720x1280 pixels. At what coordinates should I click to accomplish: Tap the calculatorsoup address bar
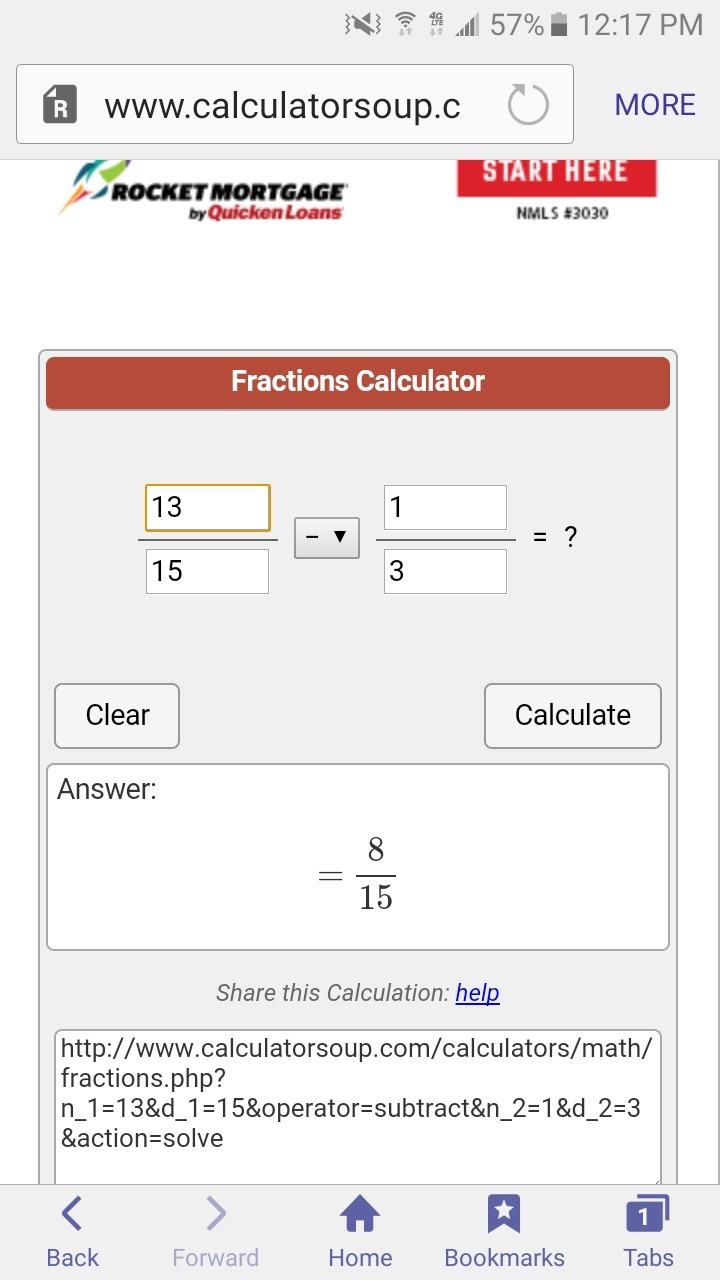point(295,105)
